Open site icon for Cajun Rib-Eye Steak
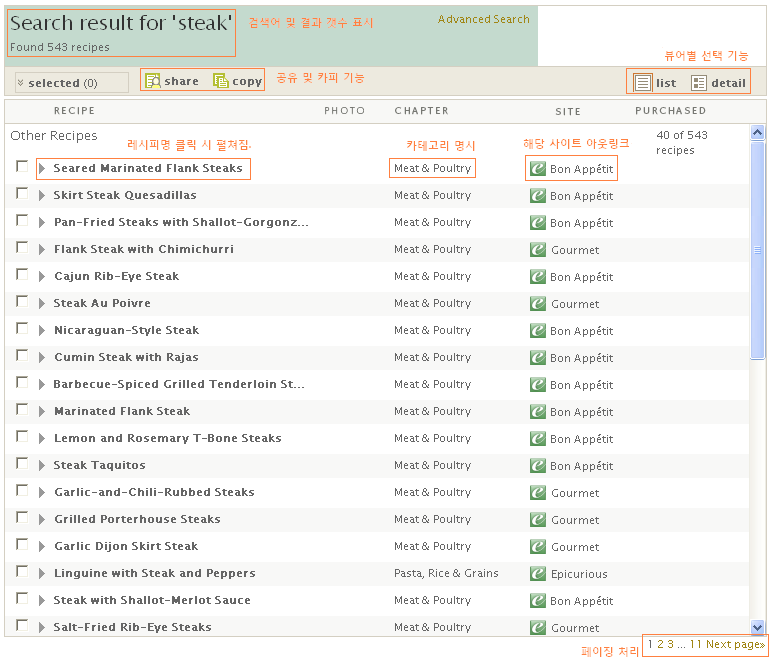The height and width of the screenshot is (663, 774). point(538,277)
